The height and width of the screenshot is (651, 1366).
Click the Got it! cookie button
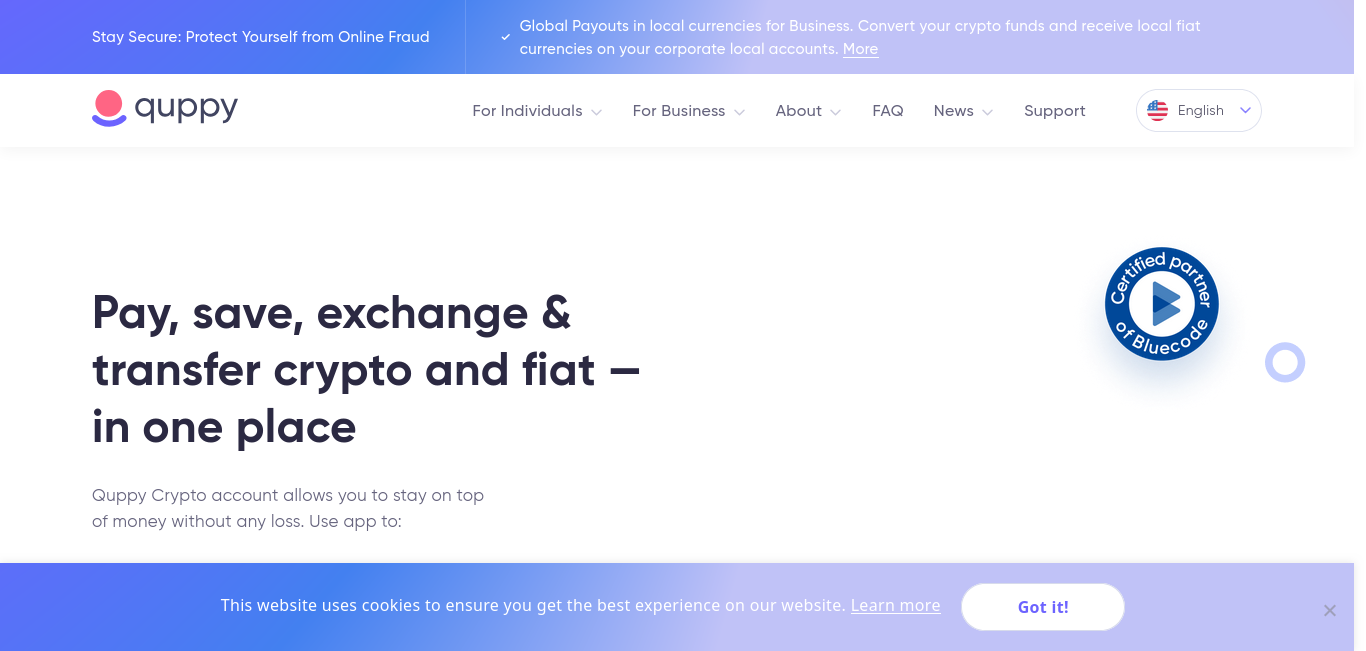click(x=1043, y=607)
